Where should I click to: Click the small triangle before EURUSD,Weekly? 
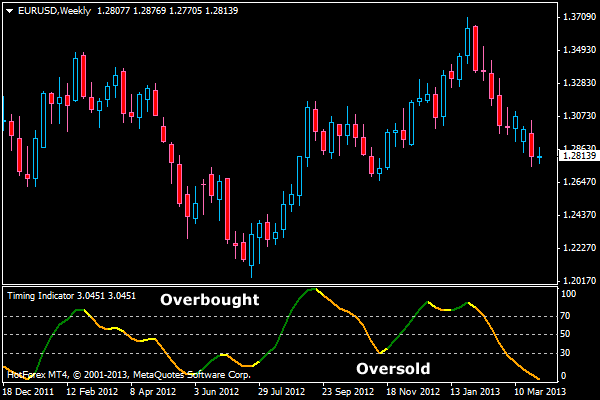point(9,10)
